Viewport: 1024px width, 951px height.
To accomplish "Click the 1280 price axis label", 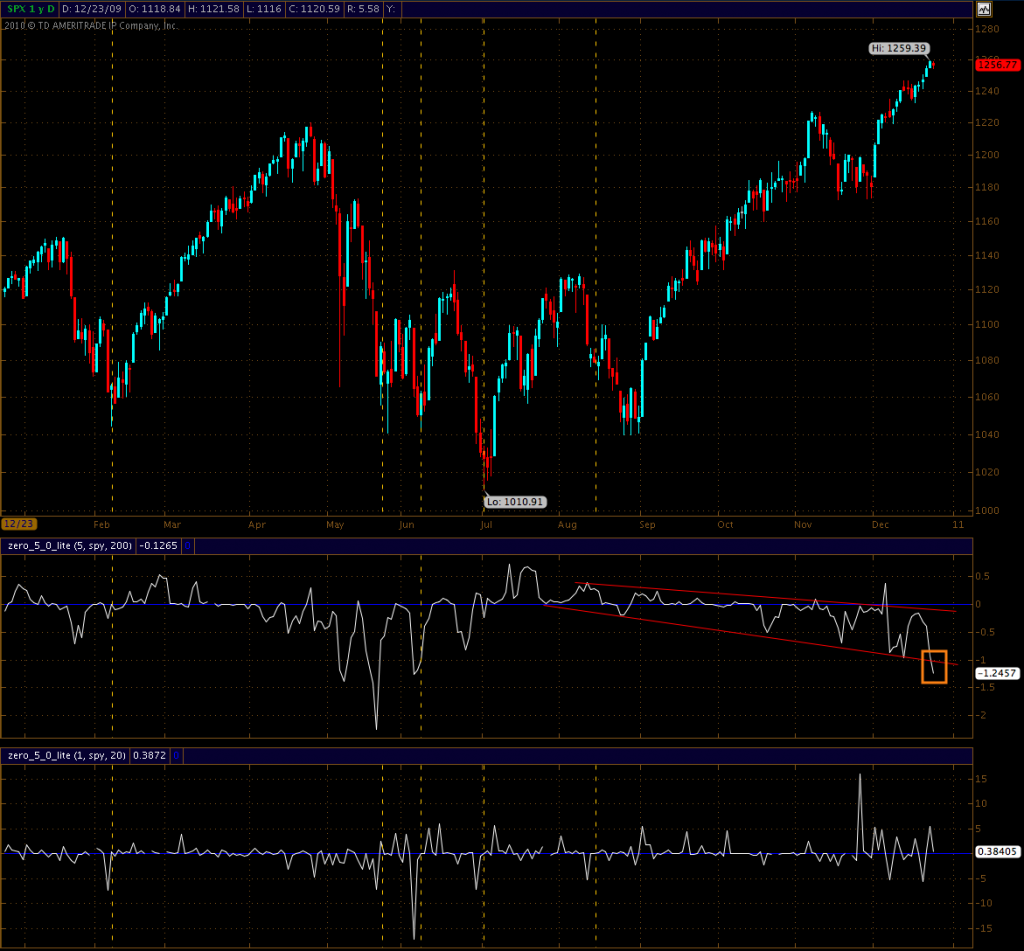I will click(987, 29).
